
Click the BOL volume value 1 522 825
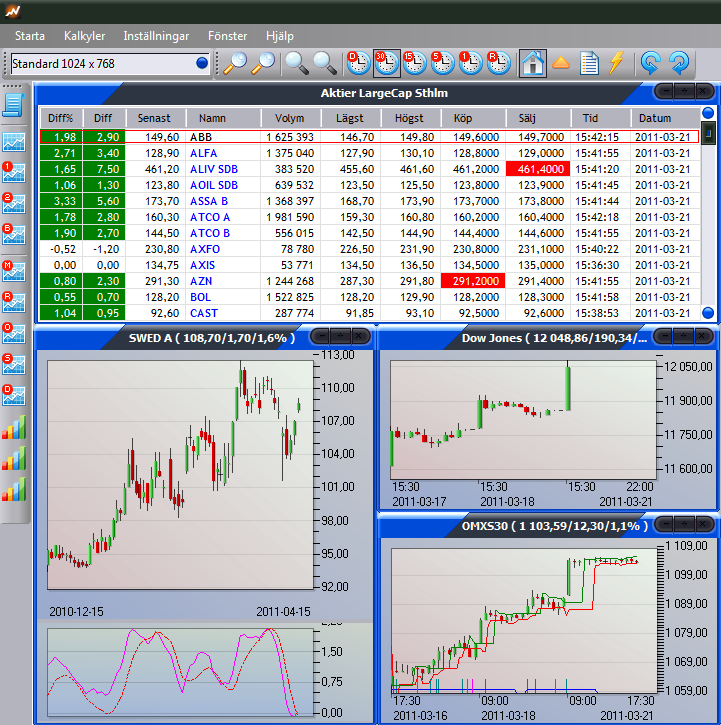(x=290, y=297)
